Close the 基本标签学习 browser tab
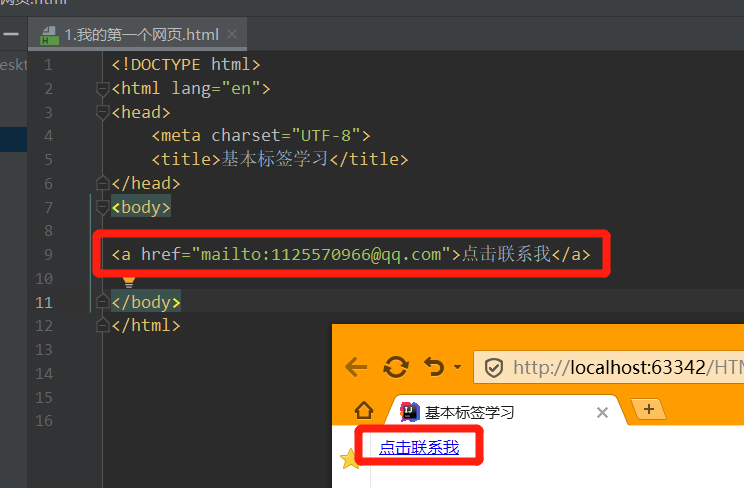 tap(602, 412)
